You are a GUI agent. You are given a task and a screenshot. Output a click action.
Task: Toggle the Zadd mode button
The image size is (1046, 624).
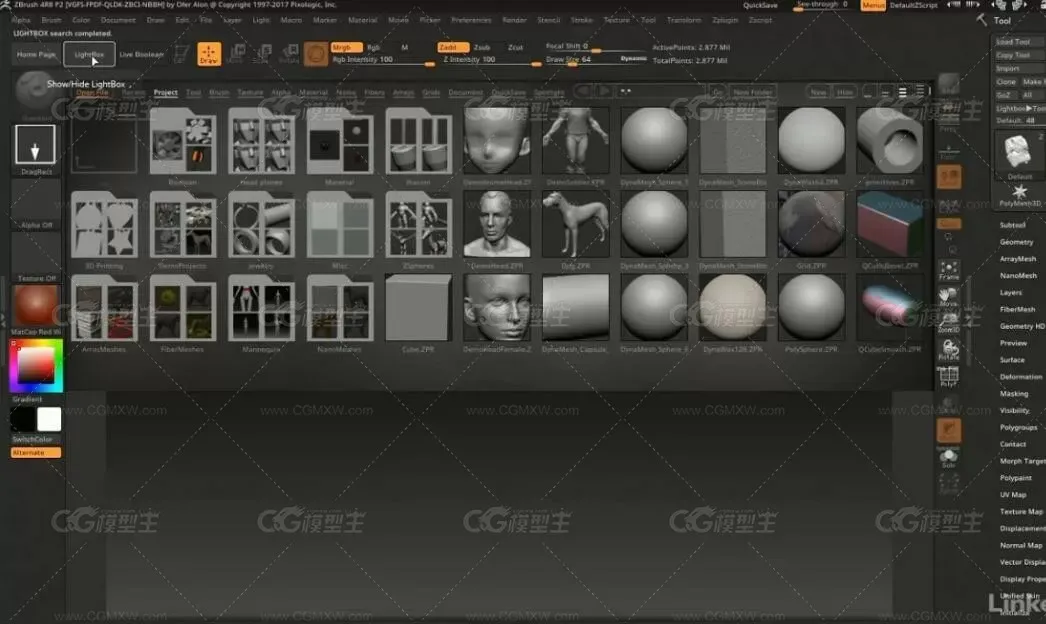(x=453, y=47)
